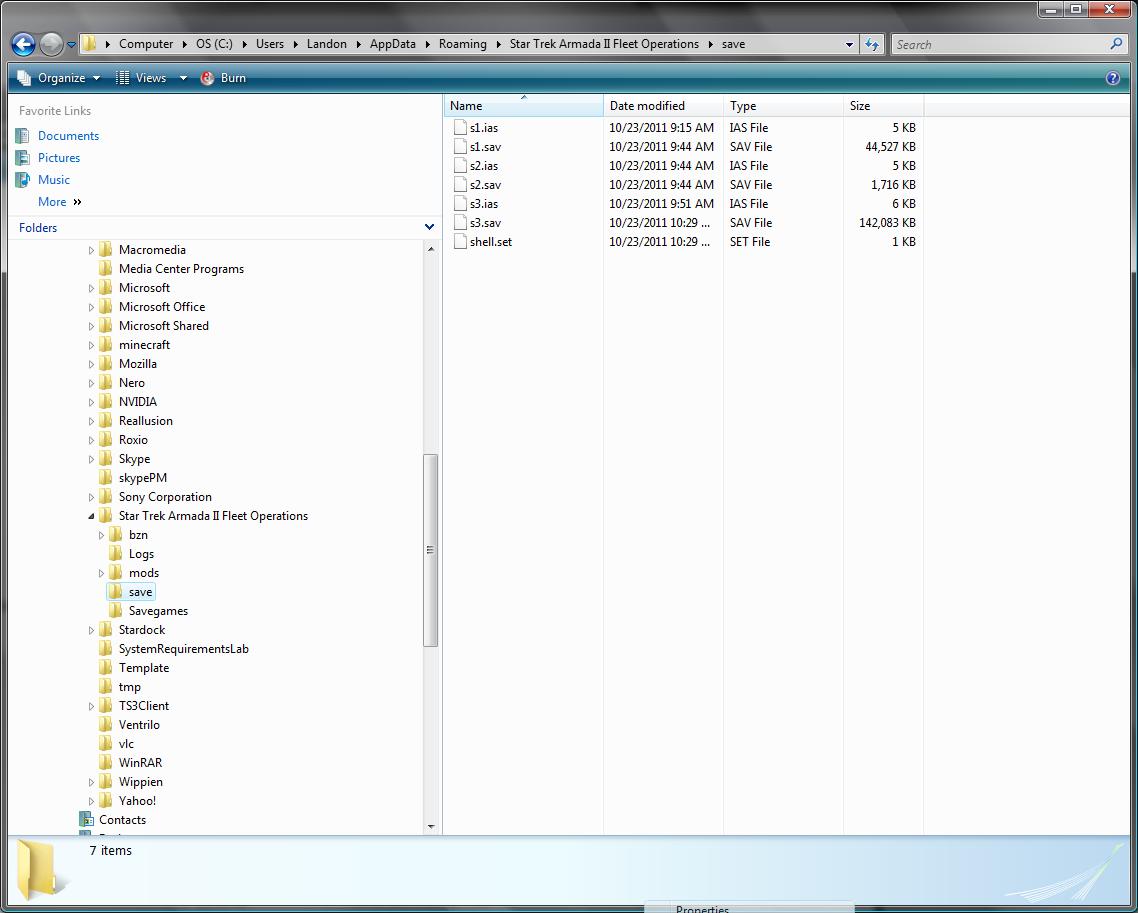Collapse the Star Trek Armada II folder
The image size is (1138, 913).
pos(92,517)
